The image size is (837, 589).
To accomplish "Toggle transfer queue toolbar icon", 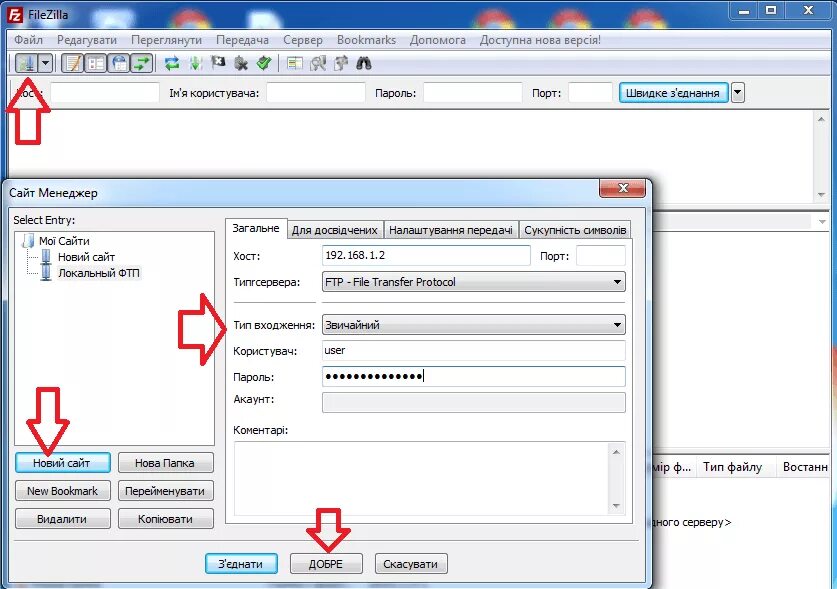I will tap(141, 64).
